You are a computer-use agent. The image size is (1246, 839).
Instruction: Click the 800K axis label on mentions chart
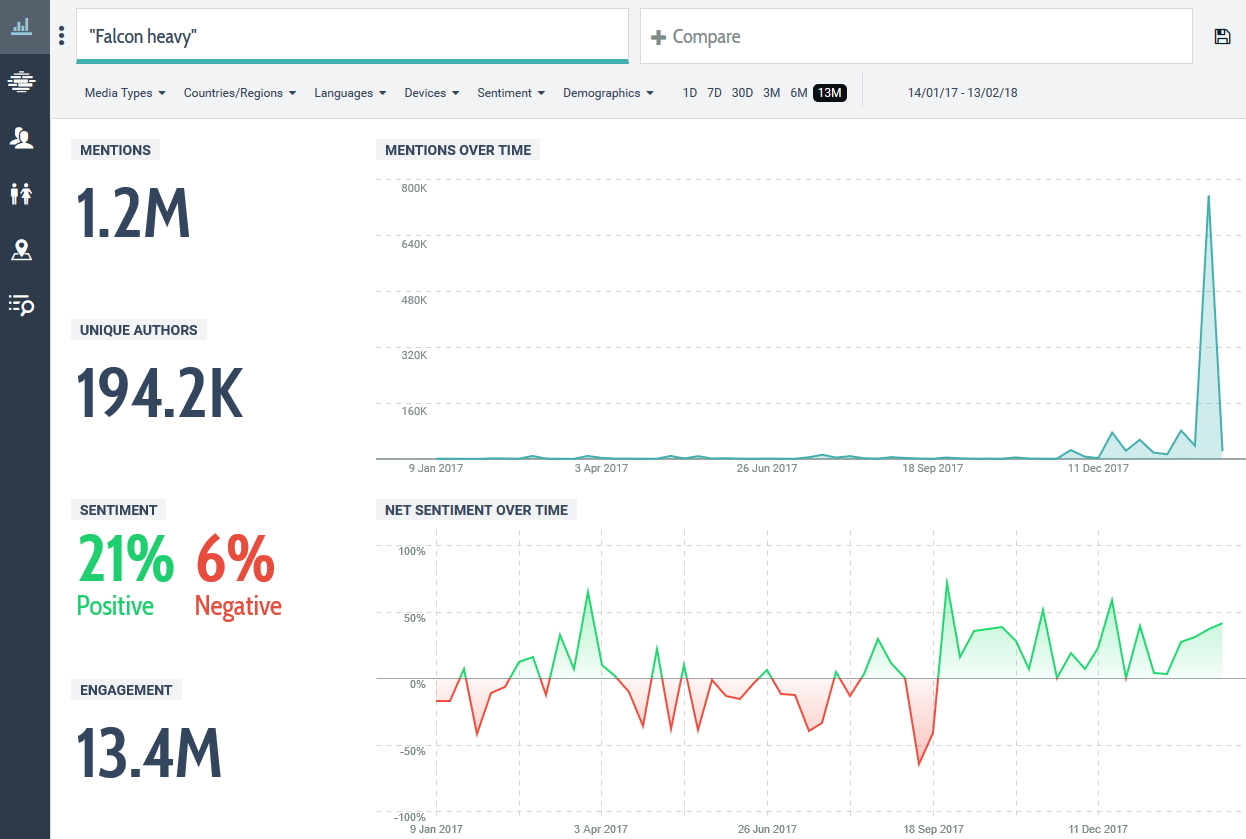(415, 188)
